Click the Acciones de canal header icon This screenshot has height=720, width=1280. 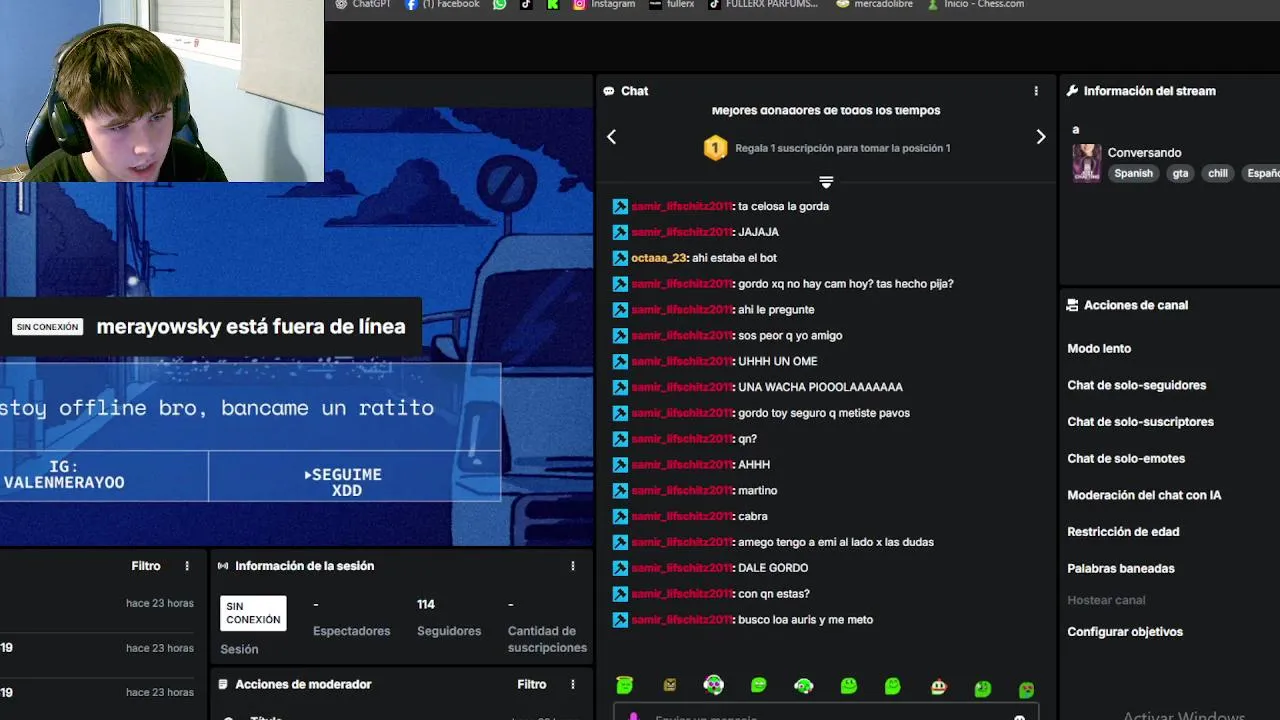pos(1072,305)
